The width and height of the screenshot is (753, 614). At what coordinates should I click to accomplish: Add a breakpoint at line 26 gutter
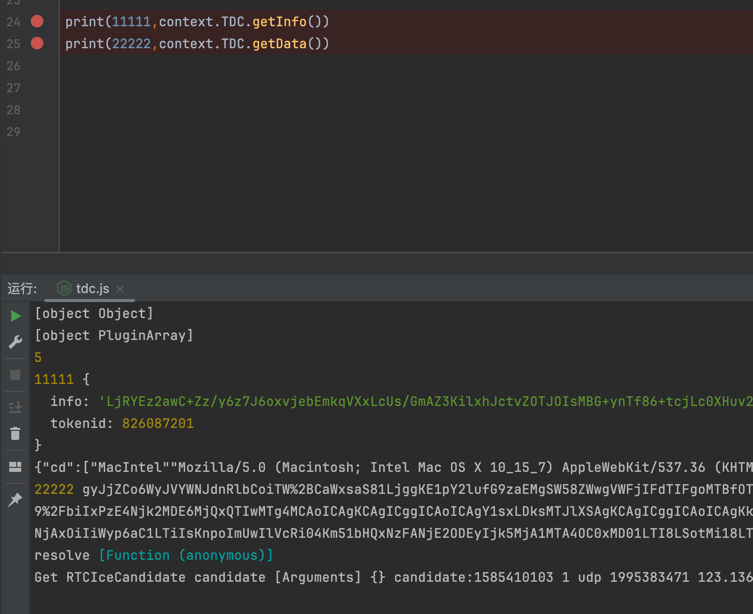[37, 66]
